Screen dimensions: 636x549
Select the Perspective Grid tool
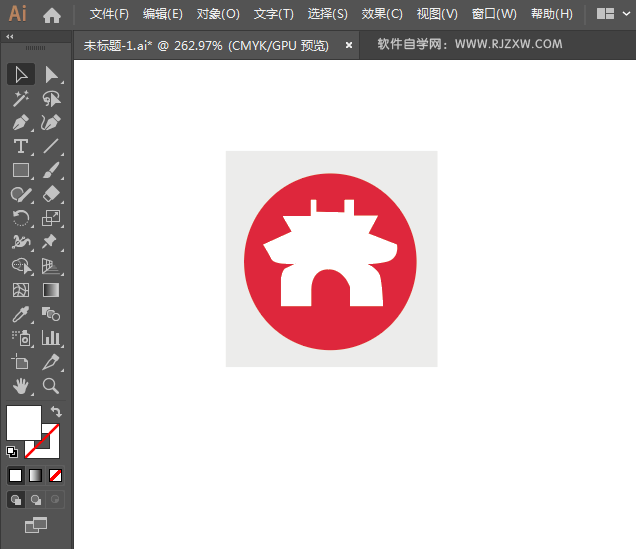(51, 266)
